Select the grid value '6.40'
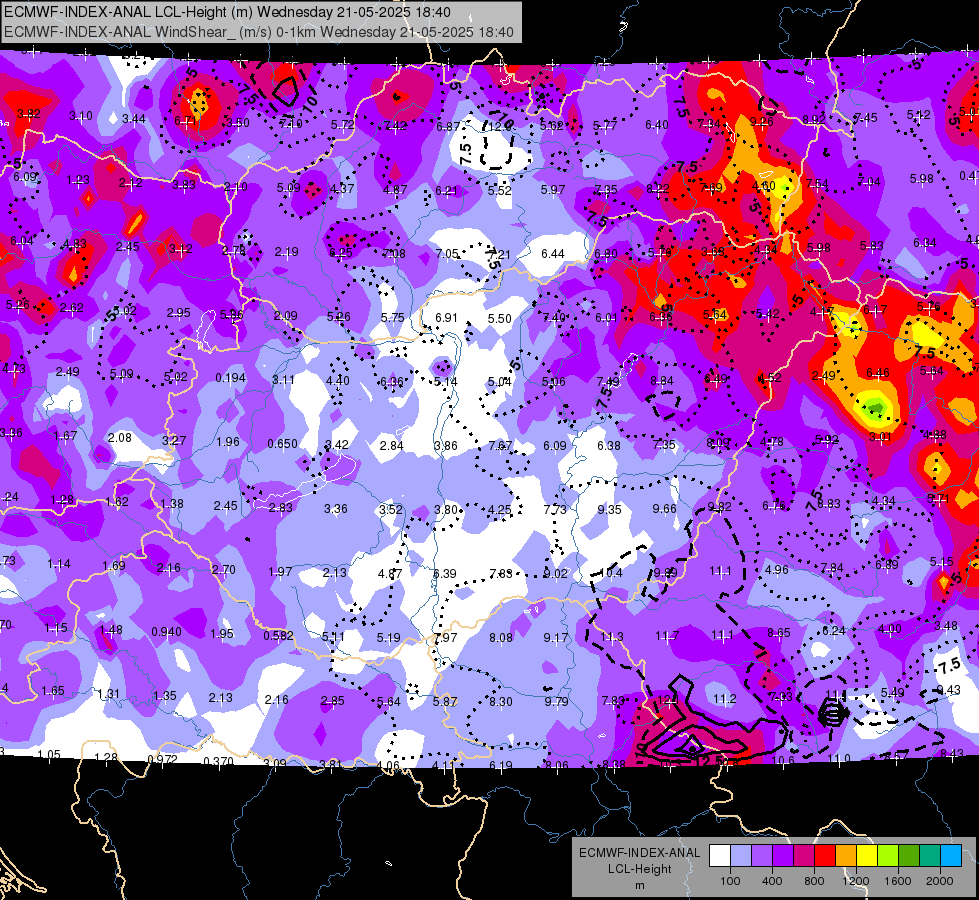979x900 pixels. click(657, 125)
